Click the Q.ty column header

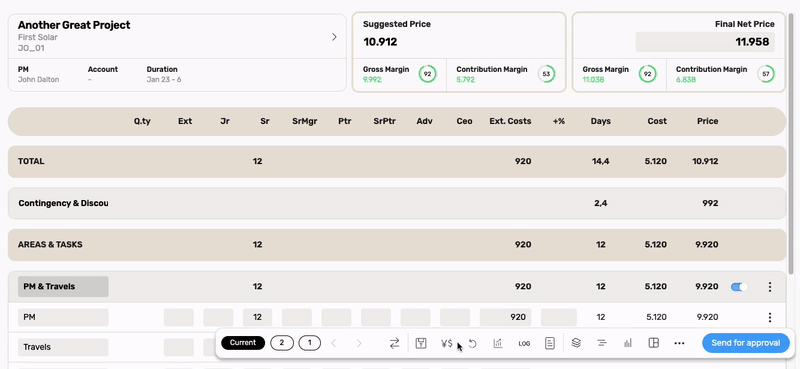pos(142,121)
